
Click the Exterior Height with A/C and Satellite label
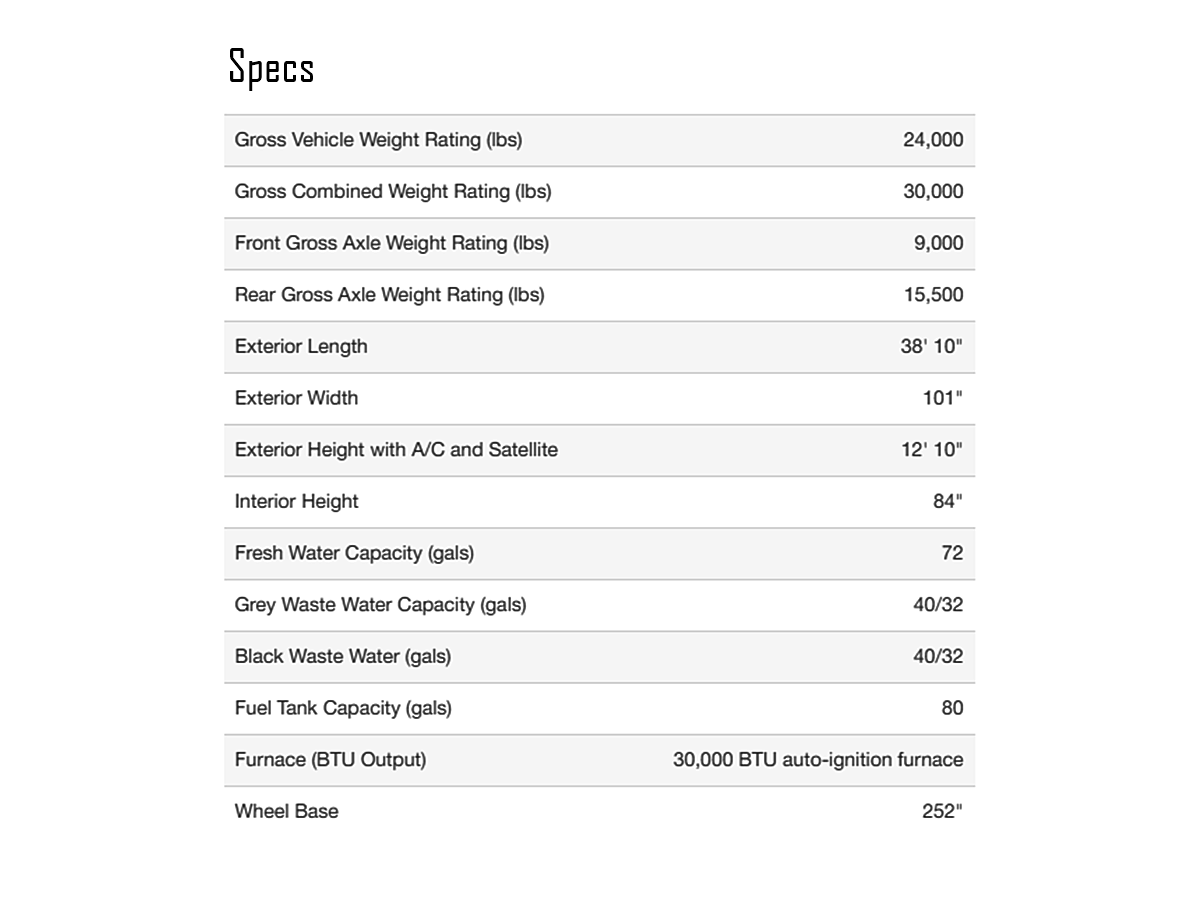[x=396, y=450]
